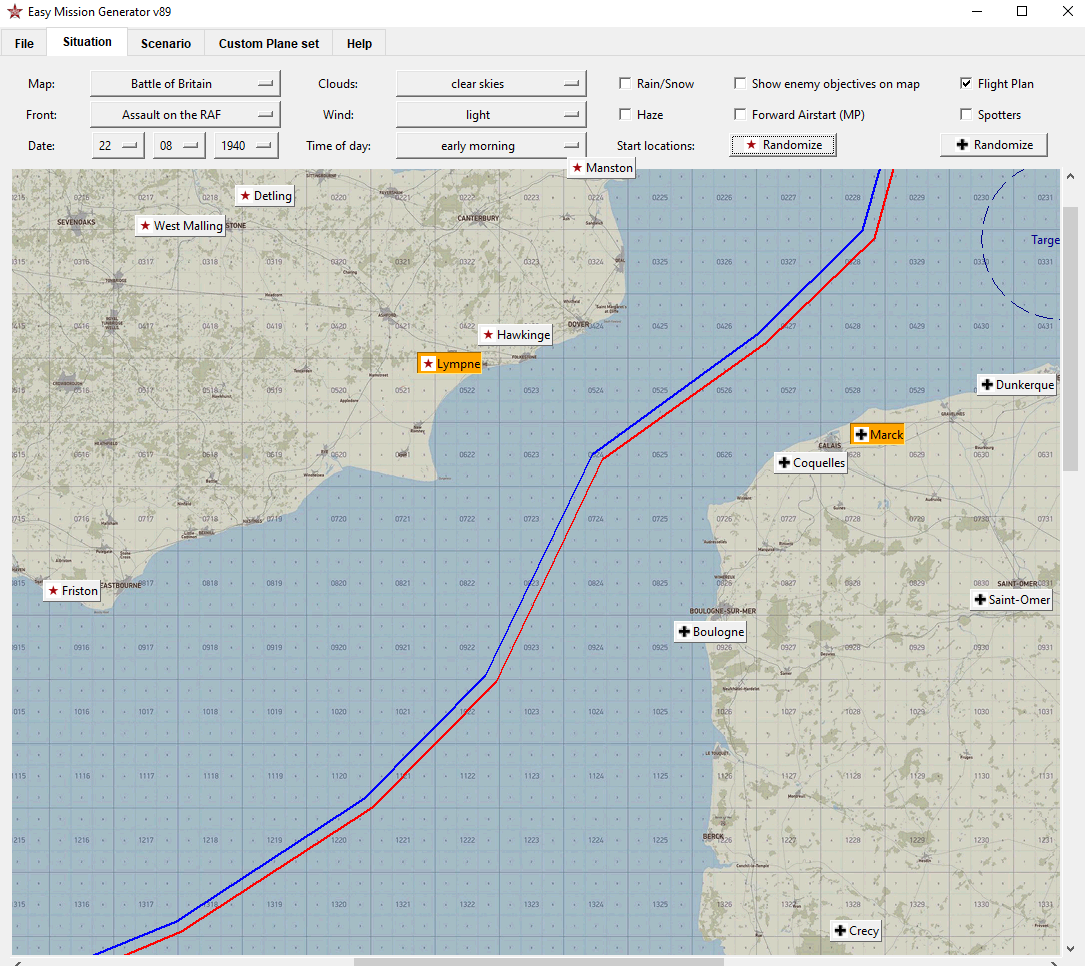Pick West Malling airfield on map
The height and width of the screenshot is (966, 1085).
tap(181, 226)
